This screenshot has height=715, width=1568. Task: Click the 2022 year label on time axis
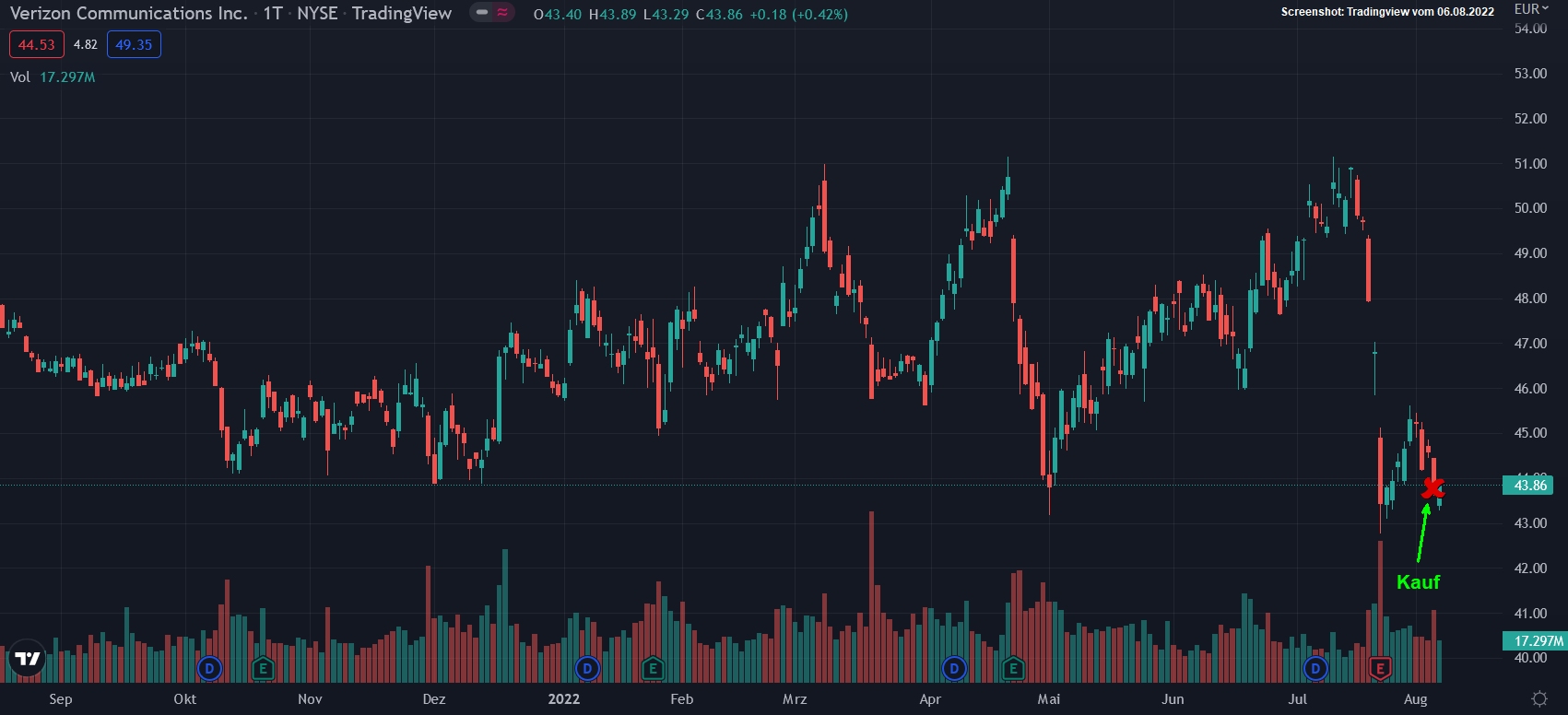click(564, 699)
